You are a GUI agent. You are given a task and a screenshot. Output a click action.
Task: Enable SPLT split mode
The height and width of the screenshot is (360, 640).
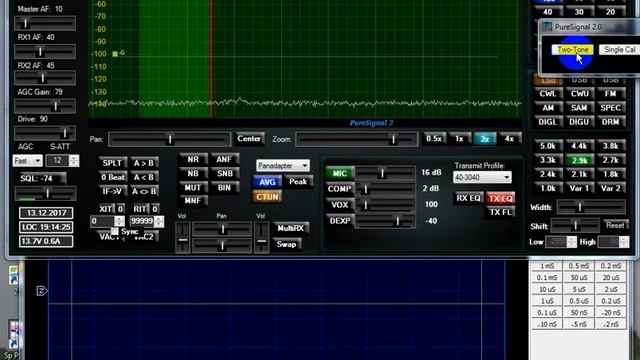click(x=112, y=163)
